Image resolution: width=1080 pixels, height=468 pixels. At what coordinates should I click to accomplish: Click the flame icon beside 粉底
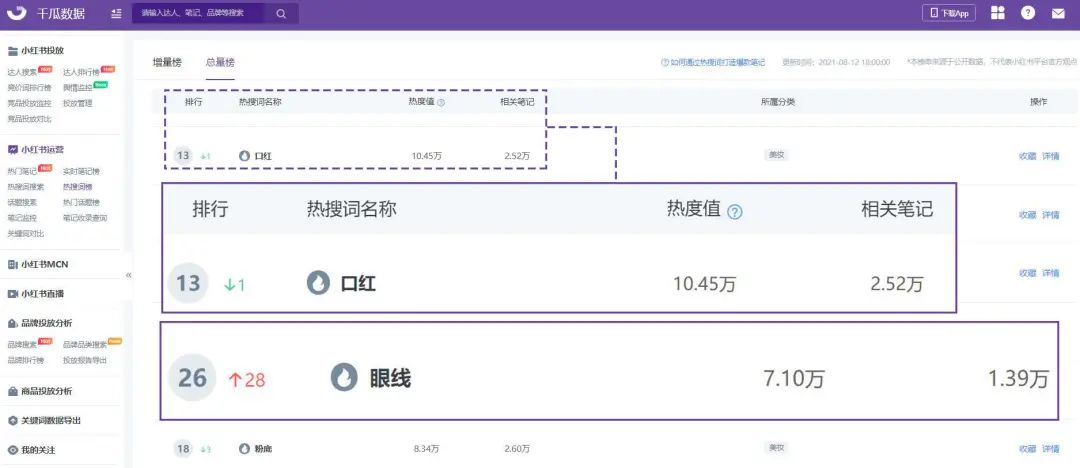coord(244,449)
